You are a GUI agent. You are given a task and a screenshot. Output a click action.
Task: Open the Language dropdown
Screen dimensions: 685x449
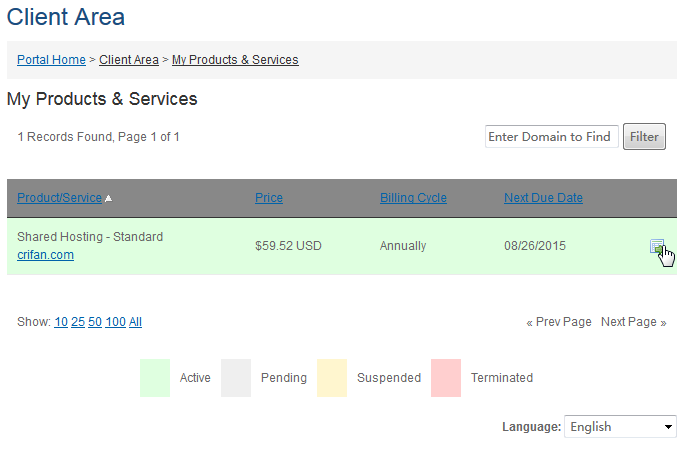coord(621,427)
